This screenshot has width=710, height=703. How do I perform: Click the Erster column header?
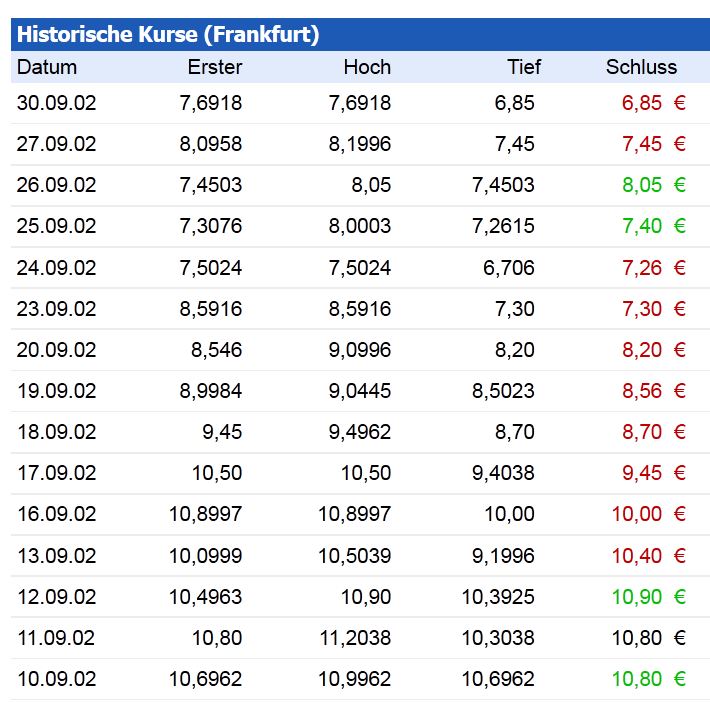pyautogui.click(x=215, y=68)
